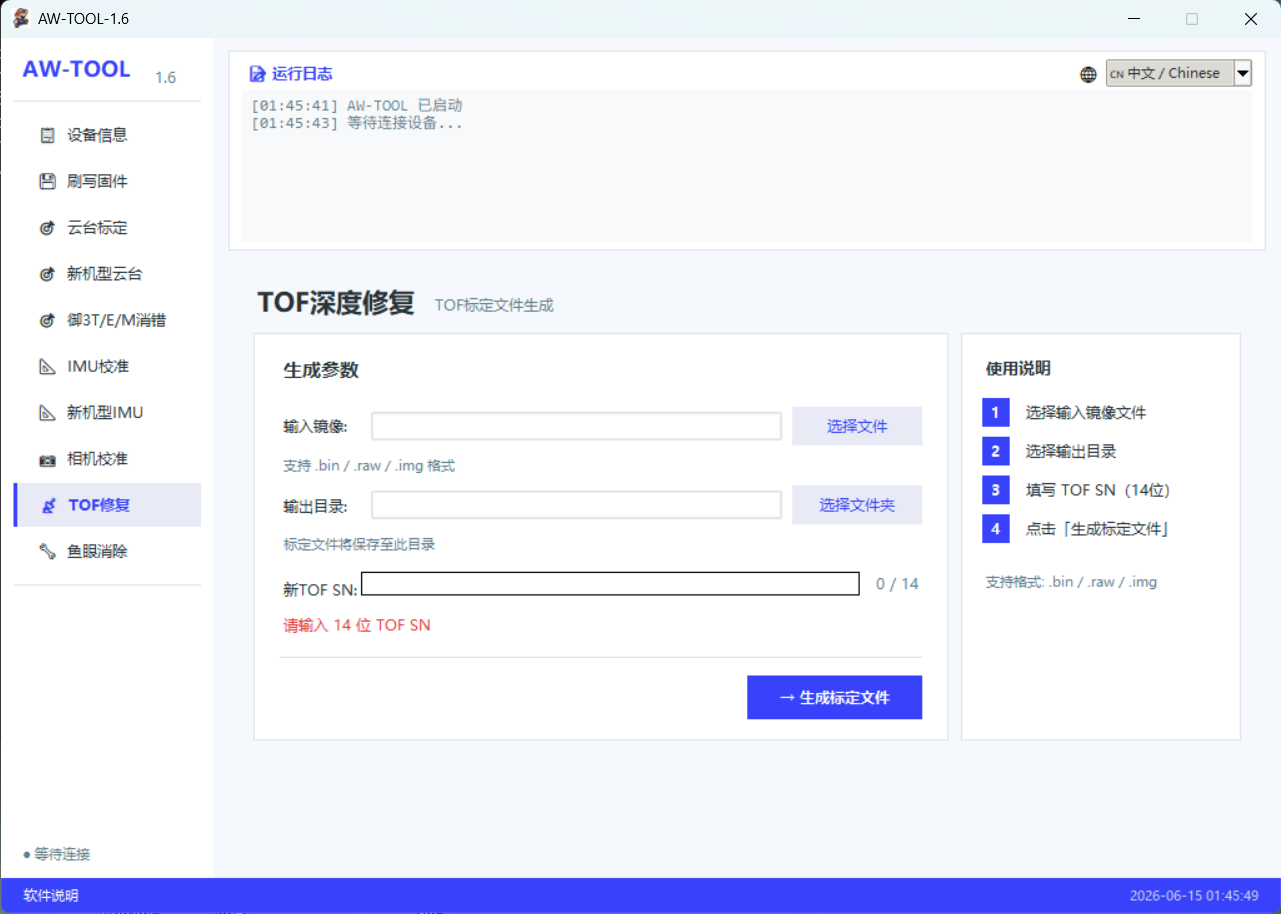
Task: Open the IMU校准 ruler icon
Action: coord(47,367)
